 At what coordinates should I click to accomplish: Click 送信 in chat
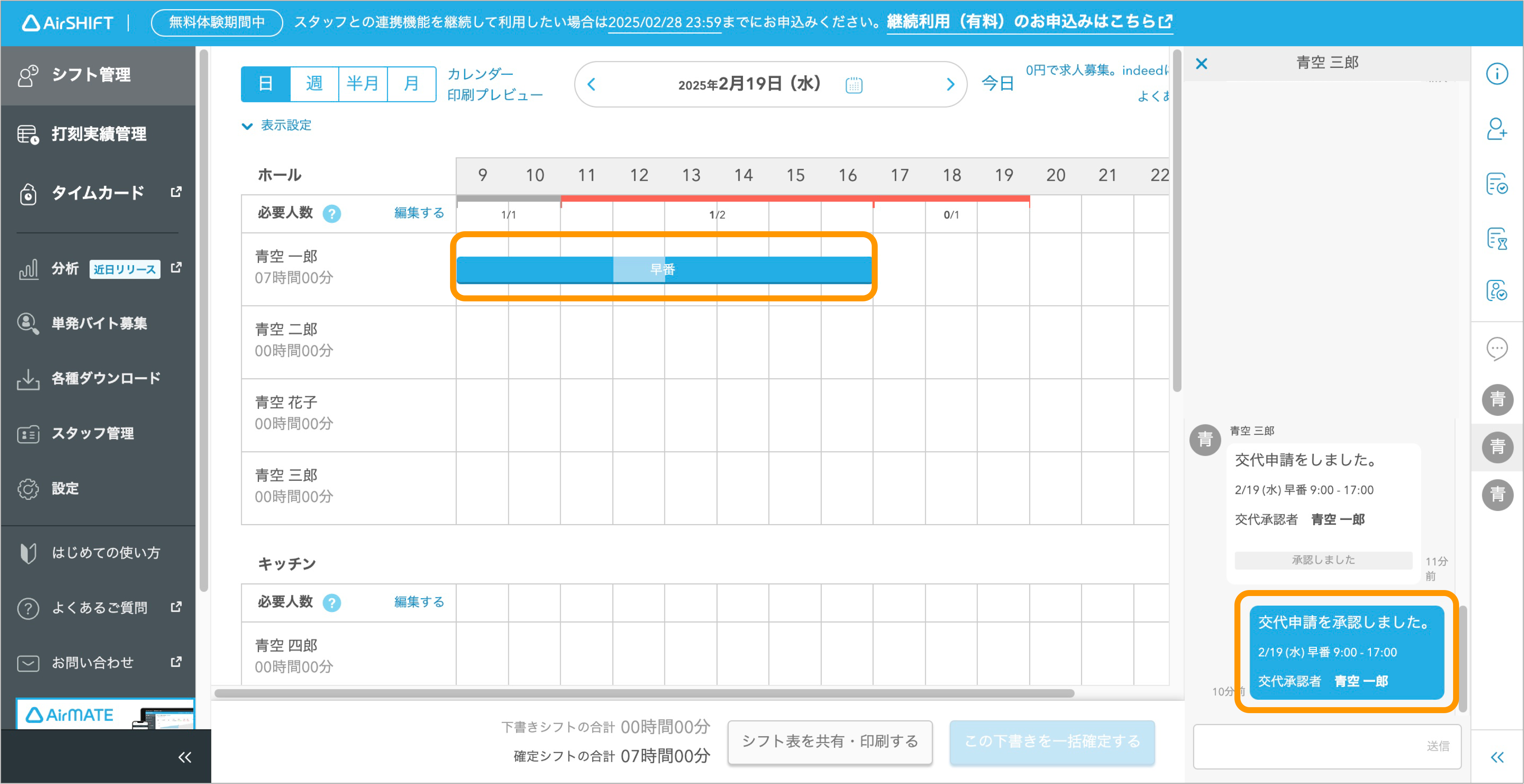(x=1438, y=747)
